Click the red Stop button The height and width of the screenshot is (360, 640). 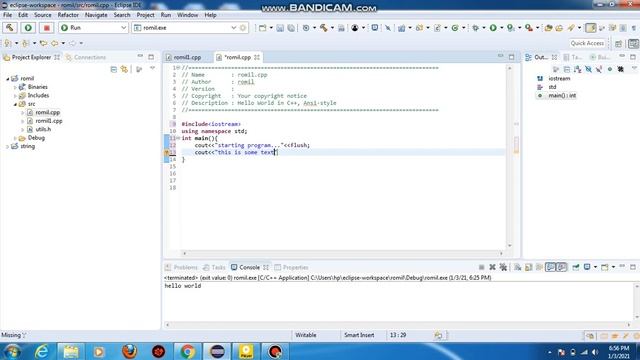pyautogui.click(x=47, y=28)
